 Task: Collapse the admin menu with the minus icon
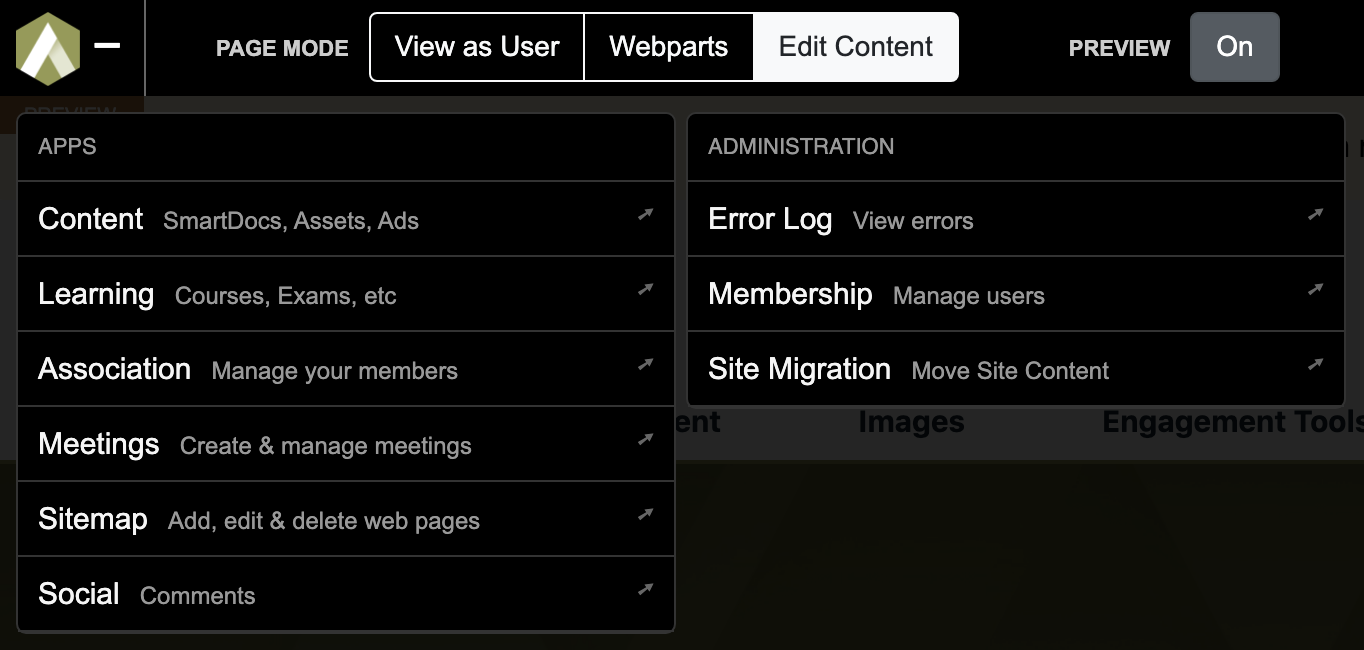pos(107,46)
